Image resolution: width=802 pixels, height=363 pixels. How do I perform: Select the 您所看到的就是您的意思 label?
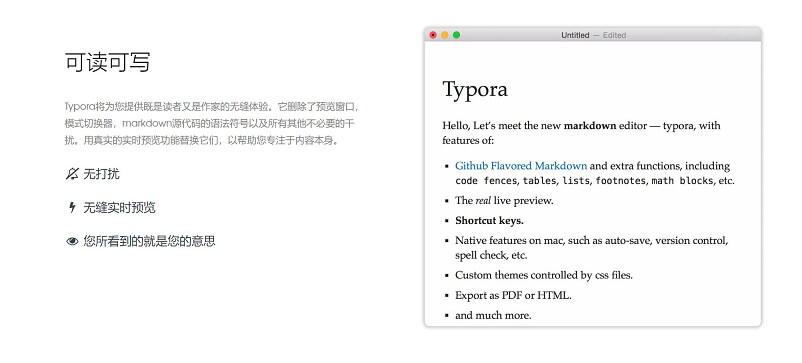(x=149, y=241)
